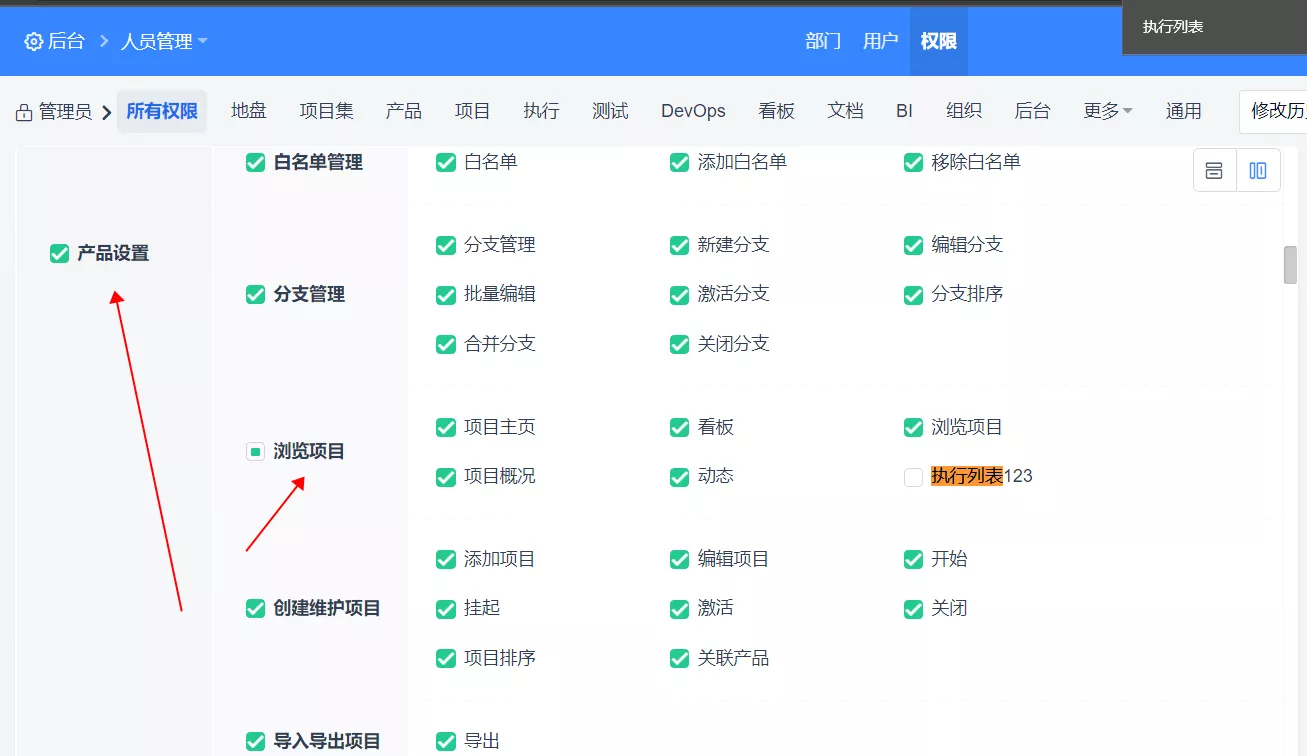Image resolution: width=1307 pixels, height=756 pixels.
Task: Uncheck the 合并分支 permission
Action: 446,344
